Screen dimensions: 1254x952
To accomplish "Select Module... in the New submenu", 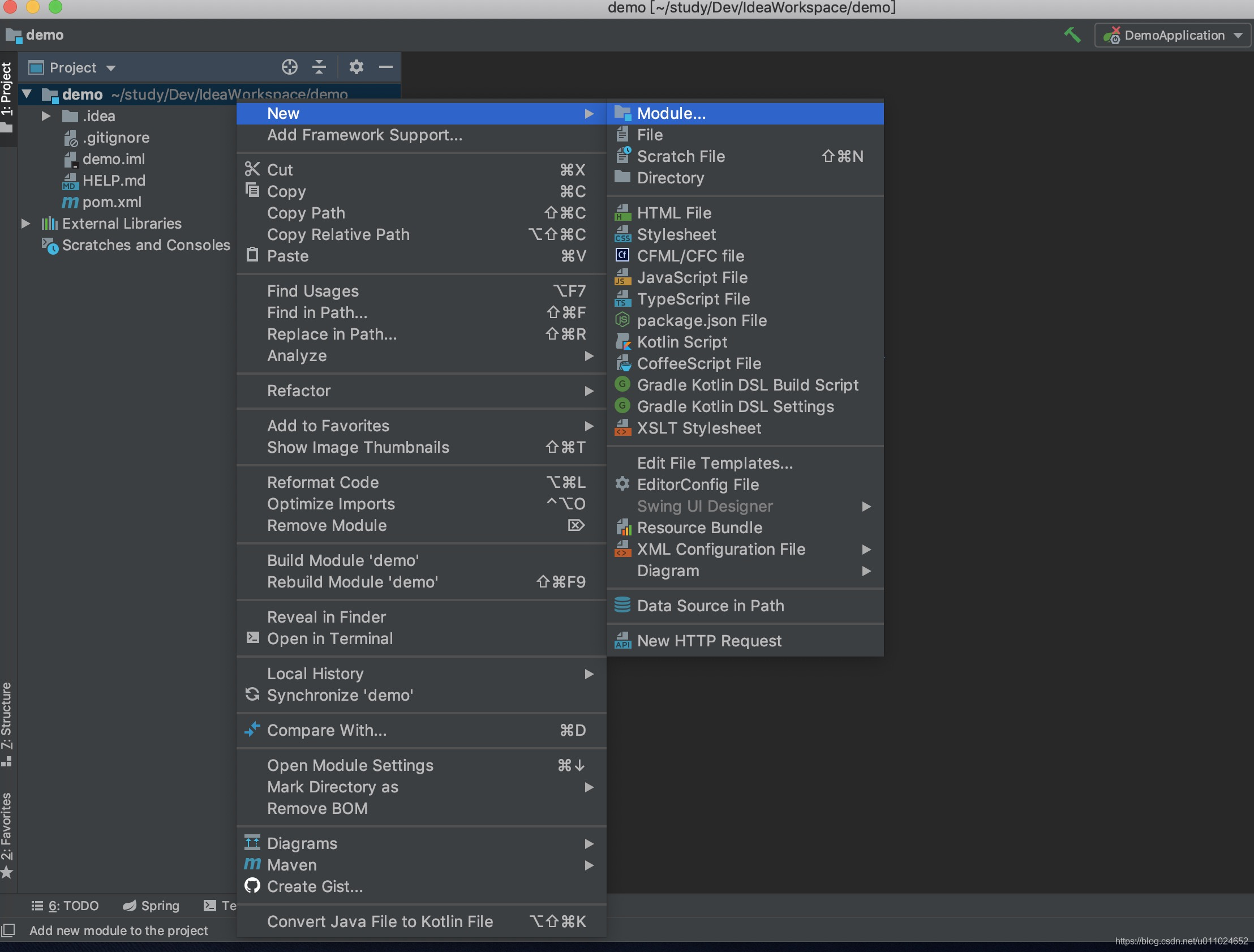I will tap(671, 113).
